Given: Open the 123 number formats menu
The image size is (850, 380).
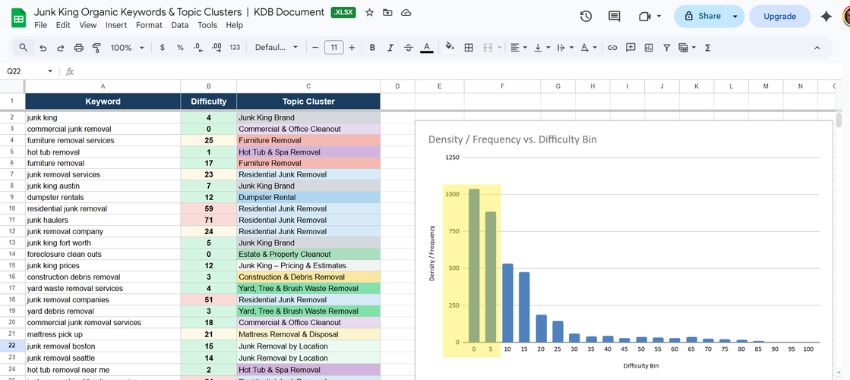Looking at the screenshot, I should point(235,48).
